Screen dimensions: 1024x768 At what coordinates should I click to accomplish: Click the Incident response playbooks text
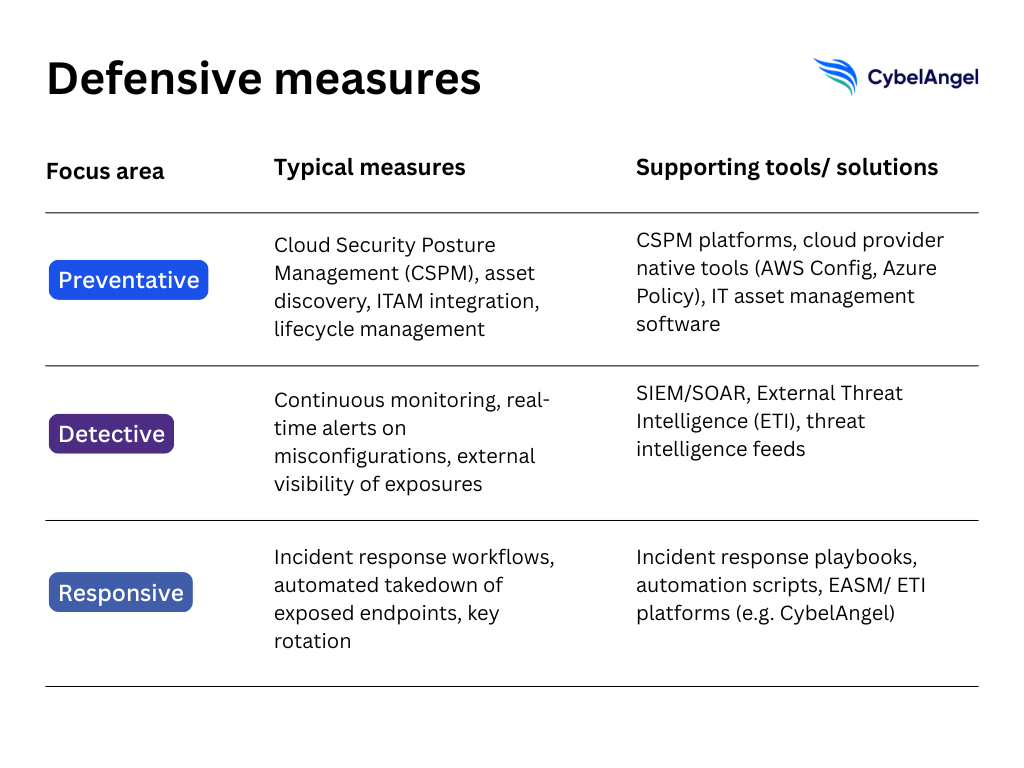(775, 556)
